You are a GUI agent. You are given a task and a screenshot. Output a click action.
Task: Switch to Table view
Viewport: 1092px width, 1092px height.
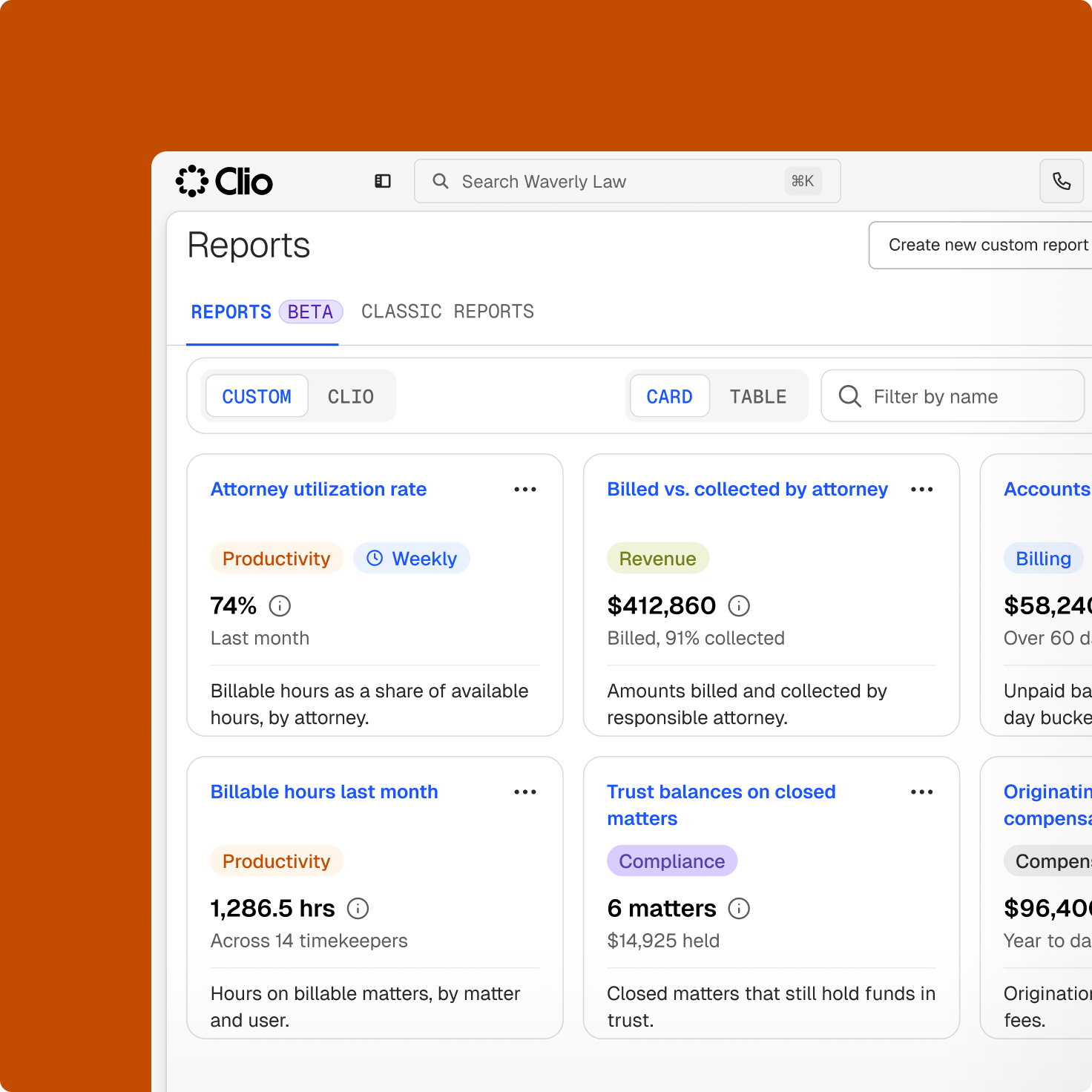(x=758, y=396)
